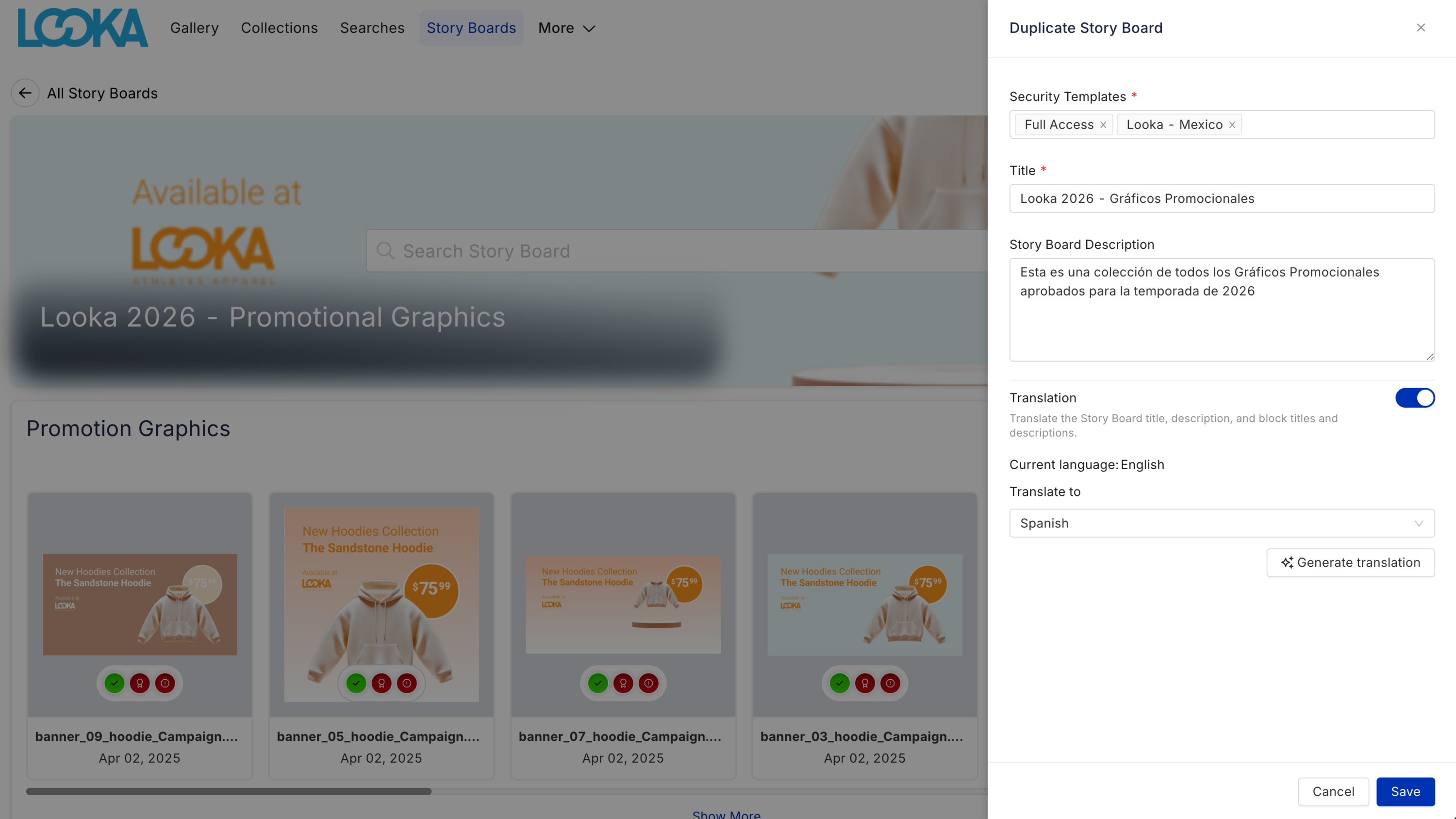
Task: Click green approved icon on banner_09 card
Action: point(114,683)
